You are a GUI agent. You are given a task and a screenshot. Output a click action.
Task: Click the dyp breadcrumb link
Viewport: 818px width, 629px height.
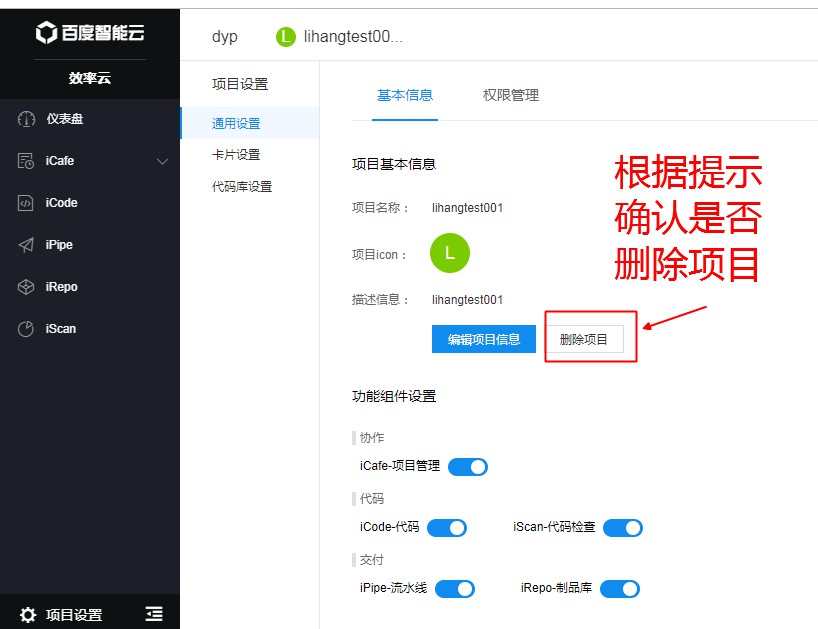click(225, 37)
